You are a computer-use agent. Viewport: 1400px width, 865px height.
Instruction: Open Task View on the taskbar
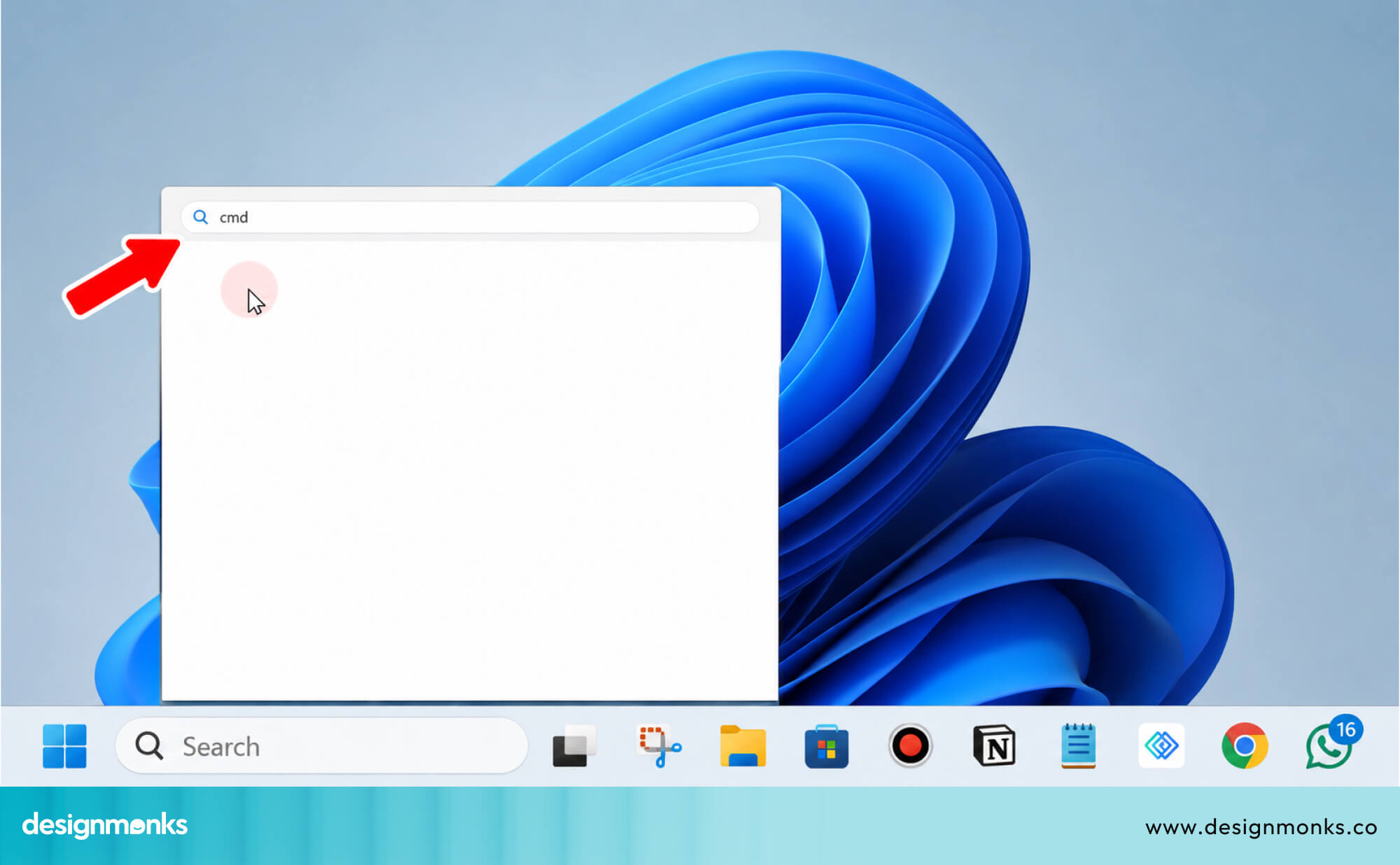[x=575, y=746]
